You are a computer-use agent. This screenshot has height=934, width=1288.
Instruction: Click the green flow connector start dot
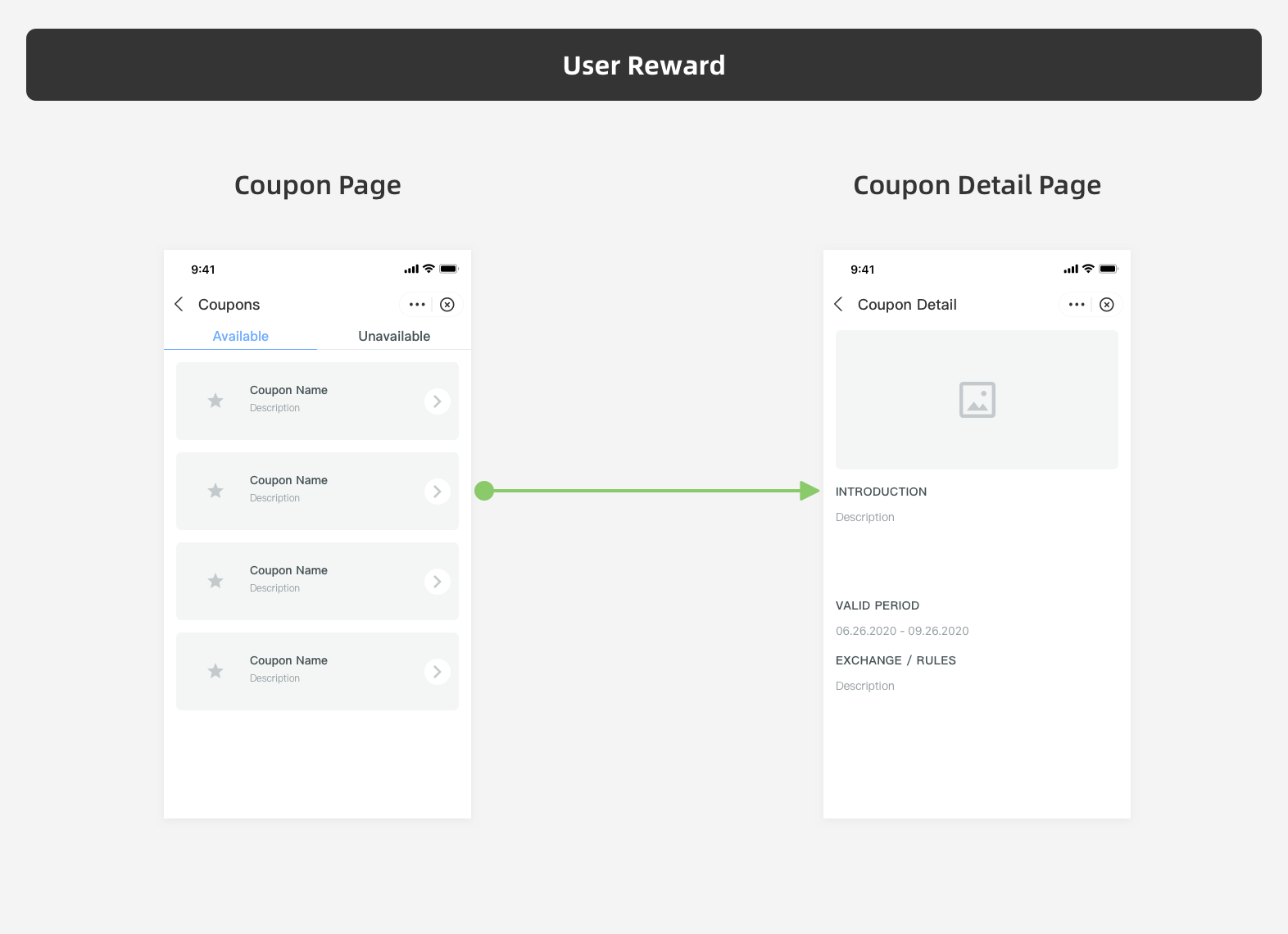point(484,491)
